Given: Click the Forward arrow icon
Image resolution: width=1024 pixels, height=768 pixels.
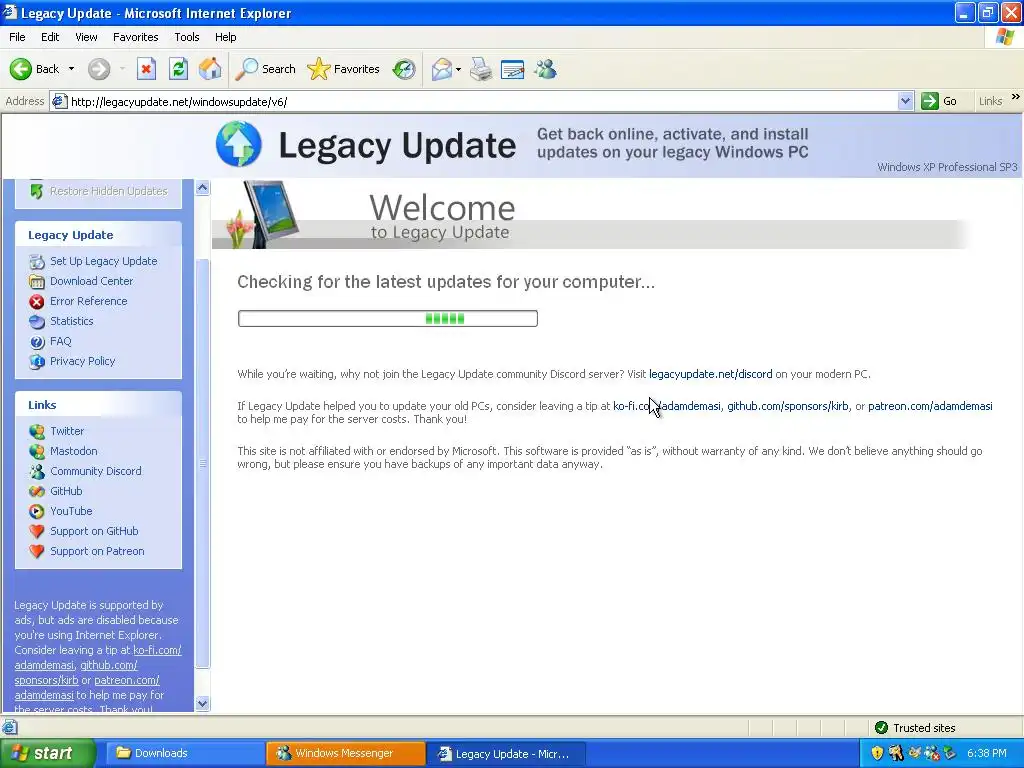Looking at the screenshot, I should pyautogui.click(x=99, y=69).
